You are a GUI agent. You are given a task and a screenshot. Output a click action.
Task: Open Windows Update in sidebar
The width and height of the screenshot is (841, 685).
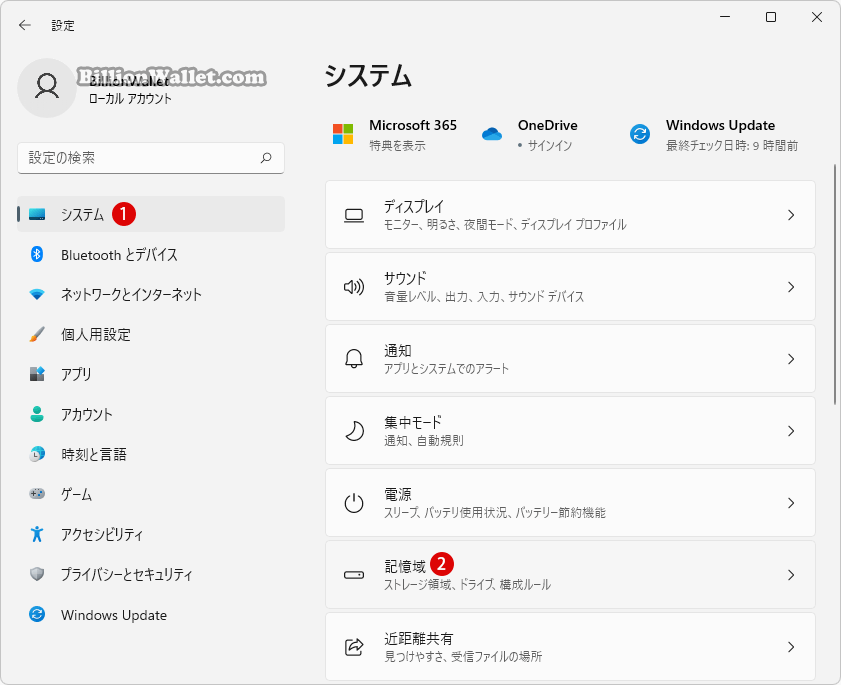(151, 614)
